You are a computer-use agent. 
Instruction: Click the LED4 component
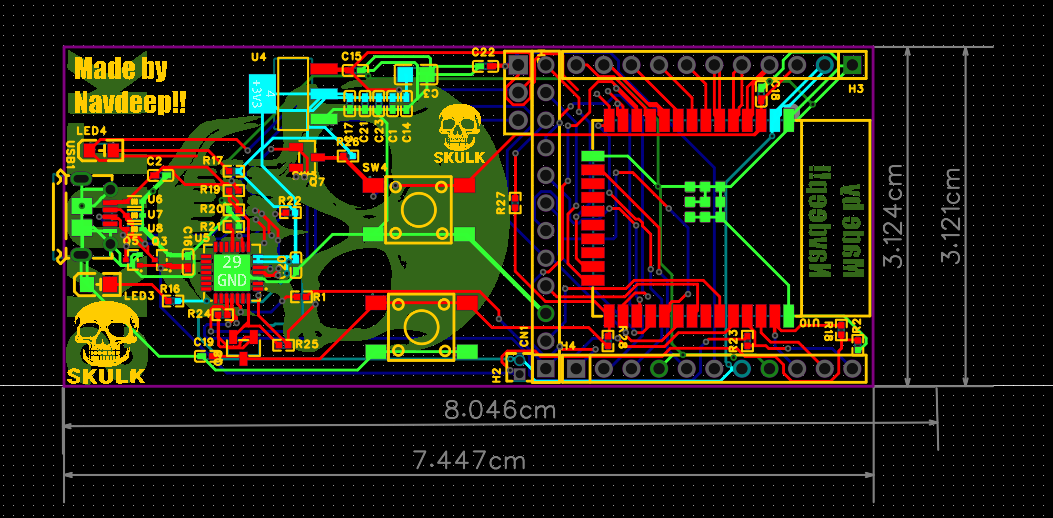click(101, 150)
